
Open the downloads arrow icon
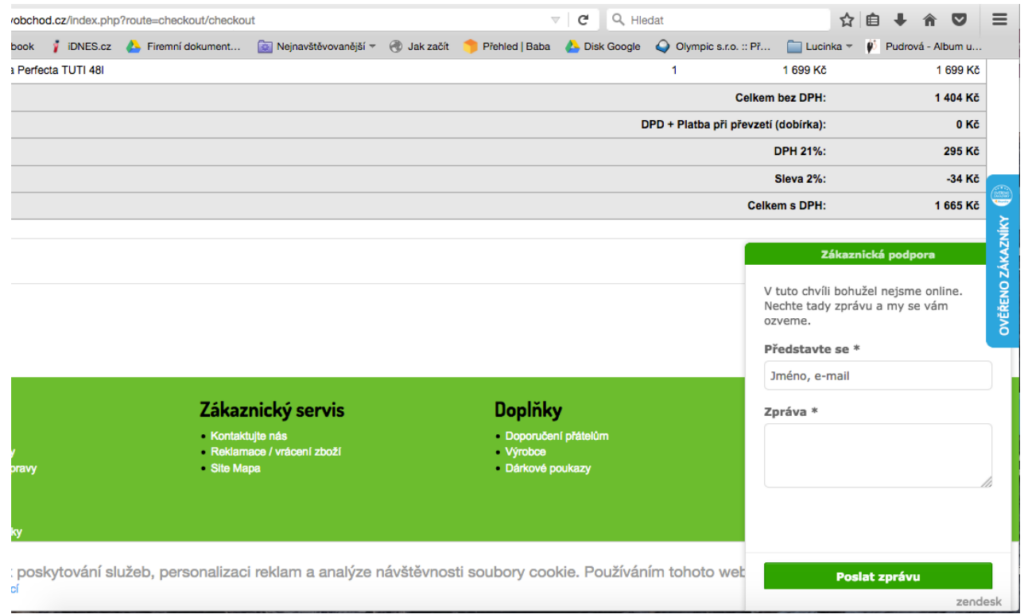(x=901, y=20)
